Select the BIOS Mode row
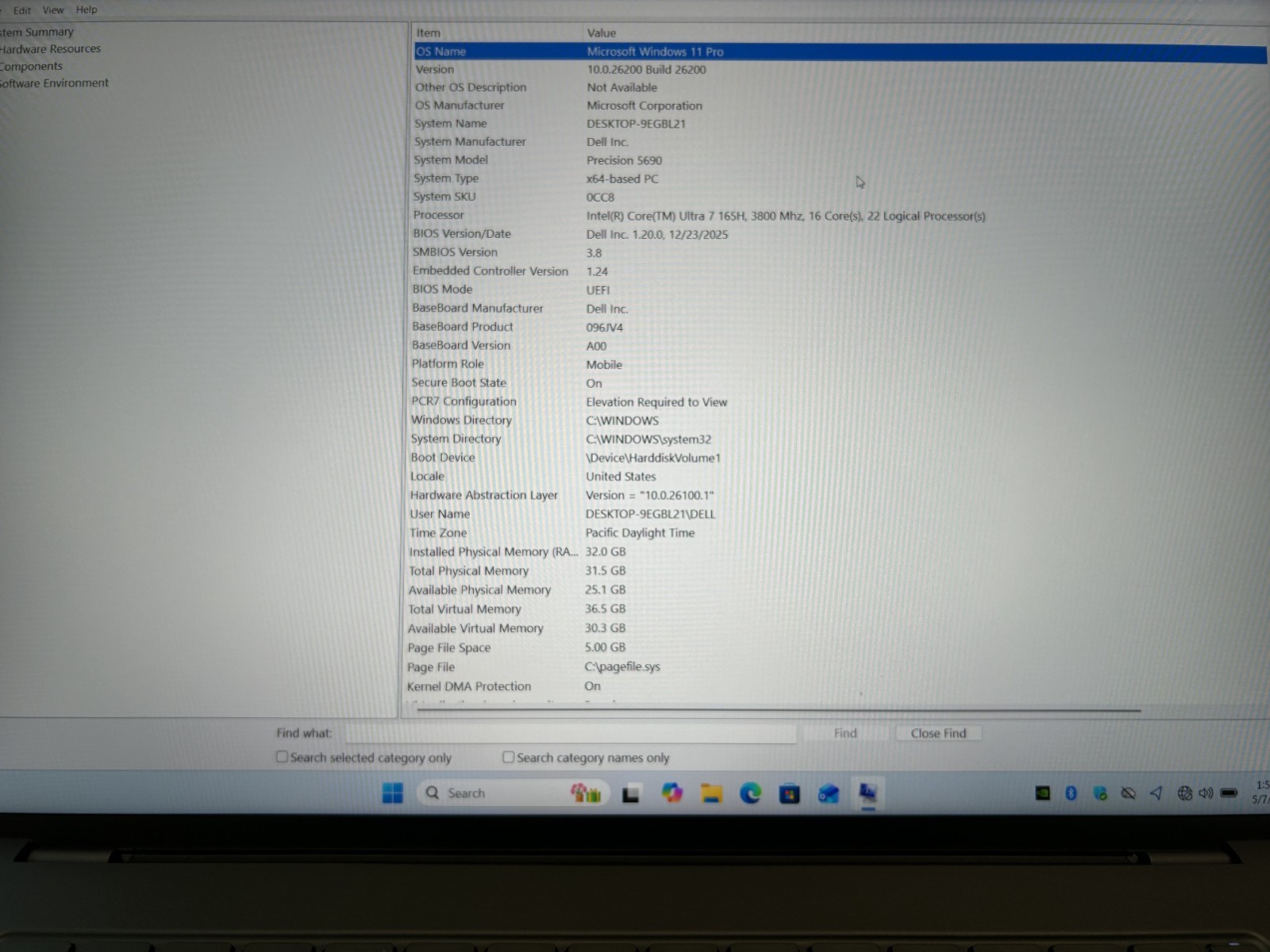 point(840,290)
